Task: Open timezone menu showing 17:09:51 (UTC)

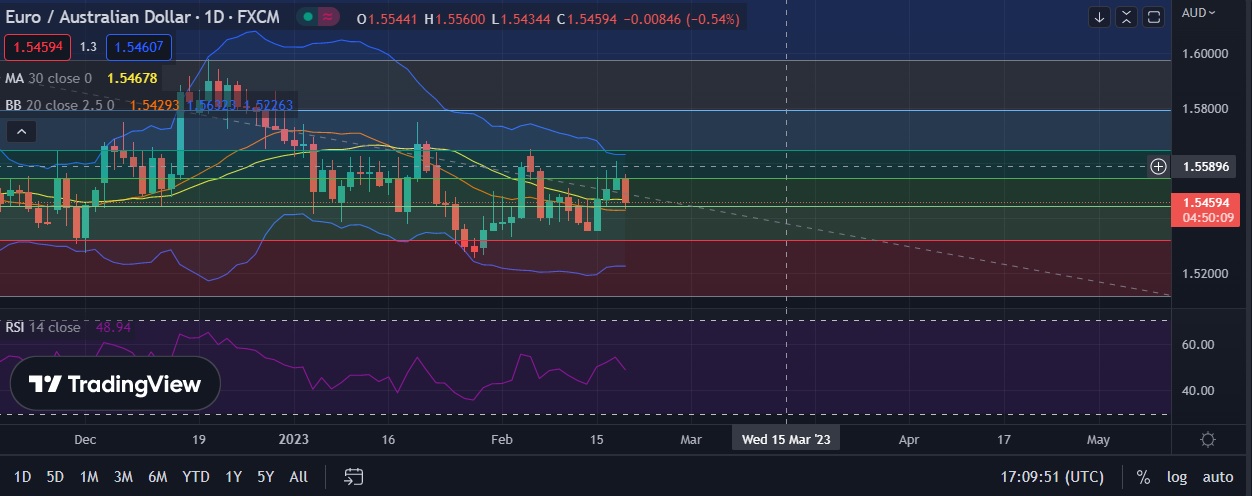Action: (1053, 477)
